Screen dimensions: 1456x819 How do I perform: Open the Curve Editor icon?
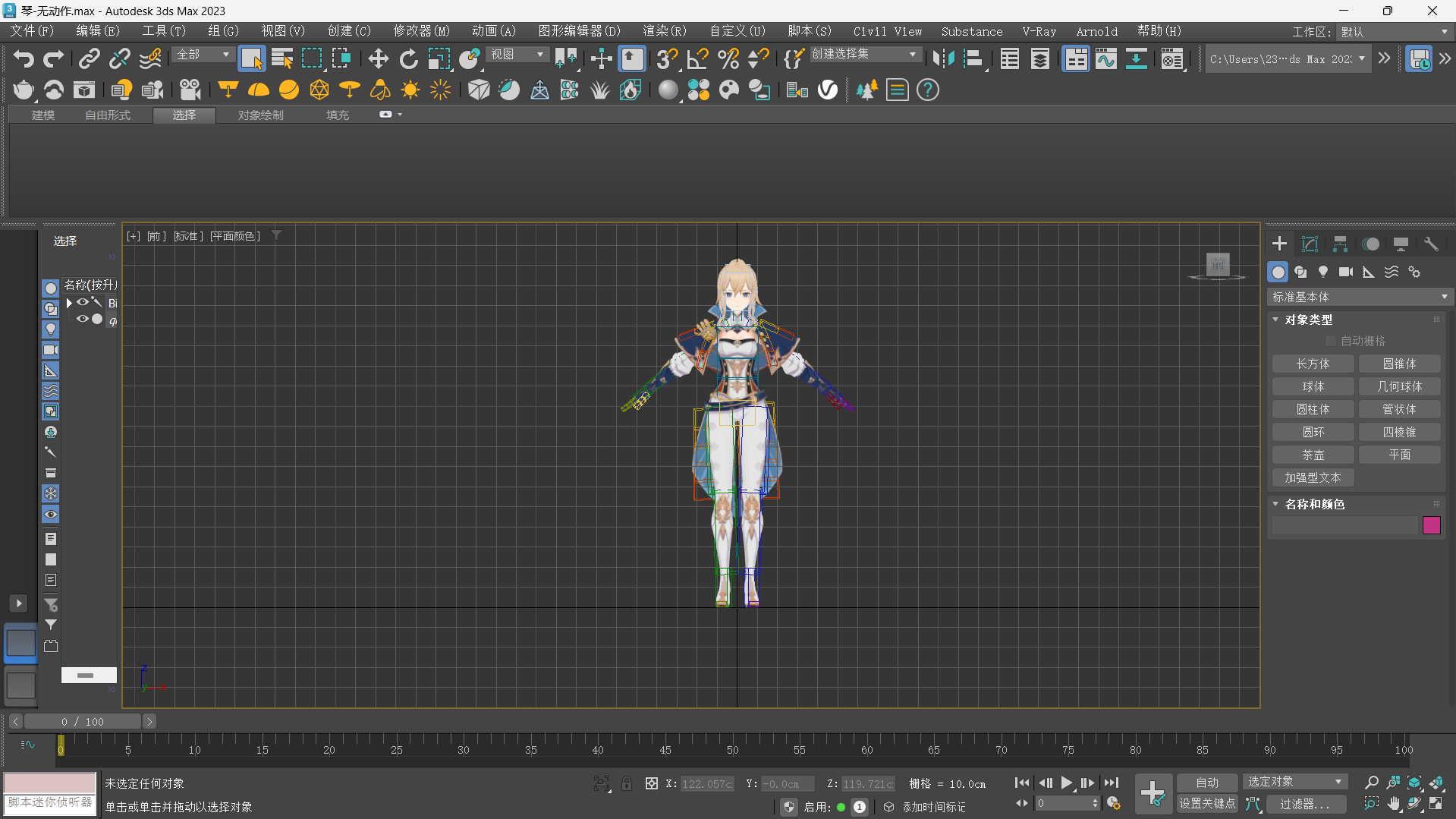pyautogui.click(x=1106, y=58)
